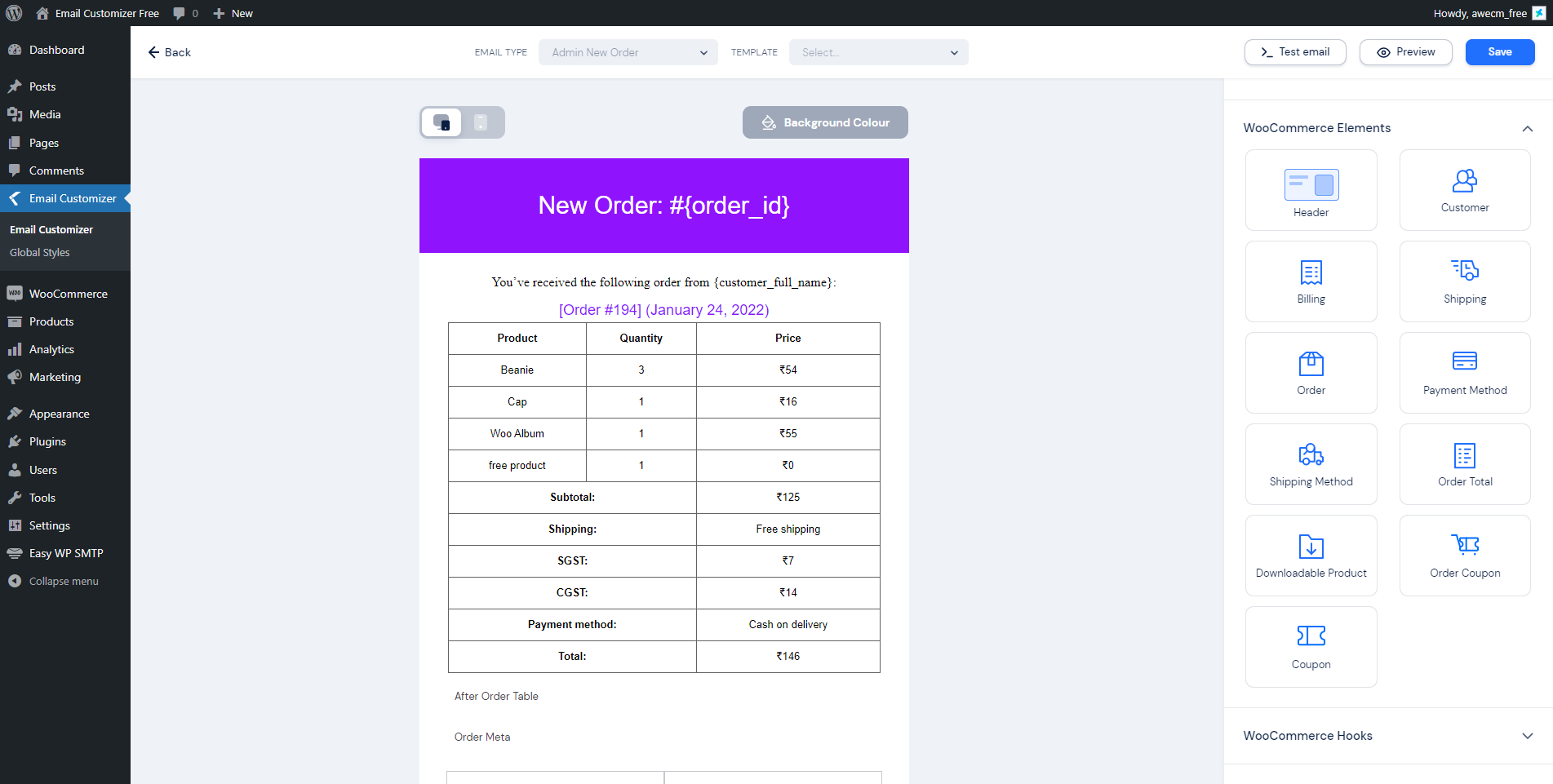Open the Appearance menu item
This screenshot has width=1553, height=784.
pos(65,414)
